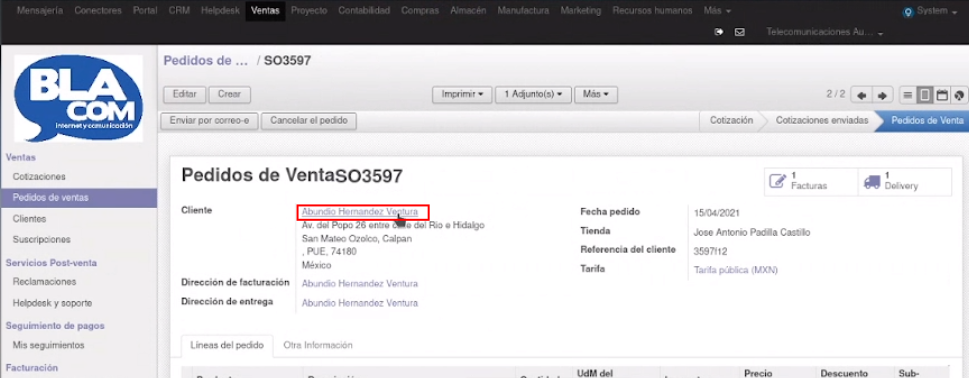Image resolution: width=969 pixels, height=378 pixels.
Task: Open Cotizaciones in sidebar
Action: (x=39, y=177)
